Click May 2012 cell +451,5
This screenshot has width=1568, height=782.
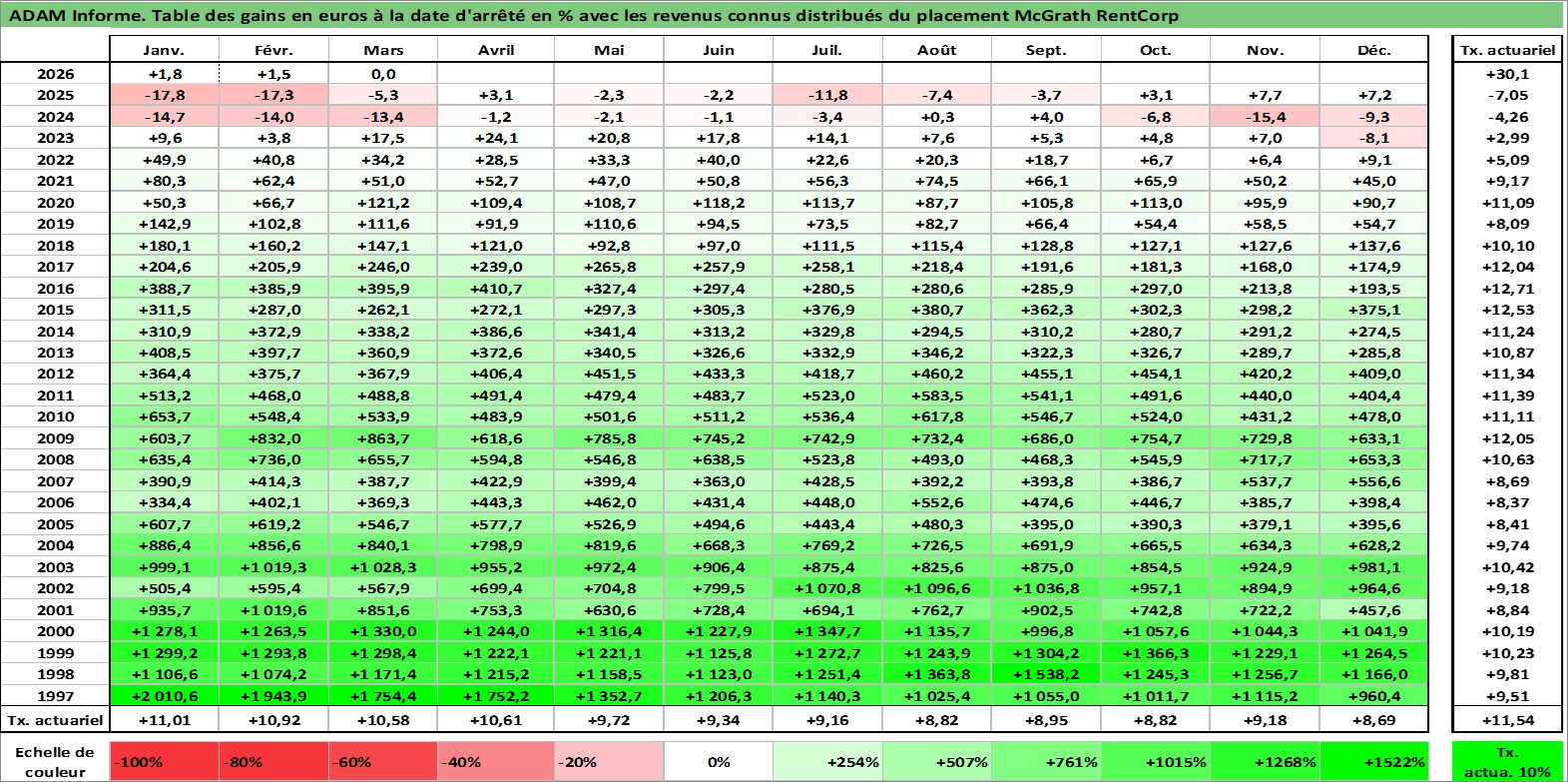[609, 374]
